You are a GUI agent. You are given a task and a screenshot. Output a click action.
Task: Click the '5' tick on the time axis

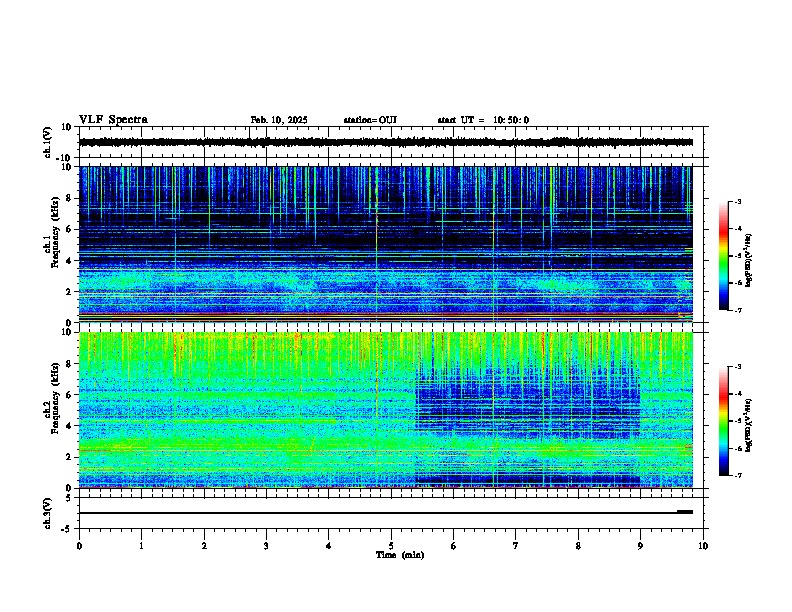(x=391, y=546)
